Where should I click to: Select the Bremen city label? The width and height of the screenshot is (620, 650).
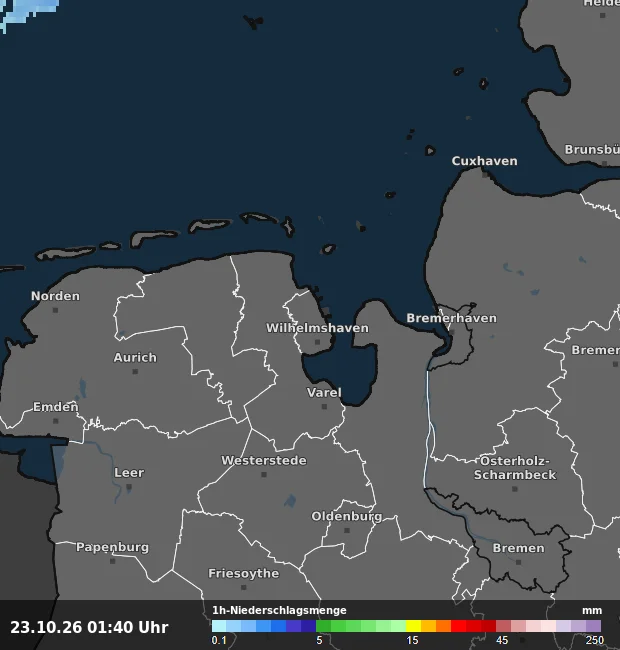coord(518,548)
